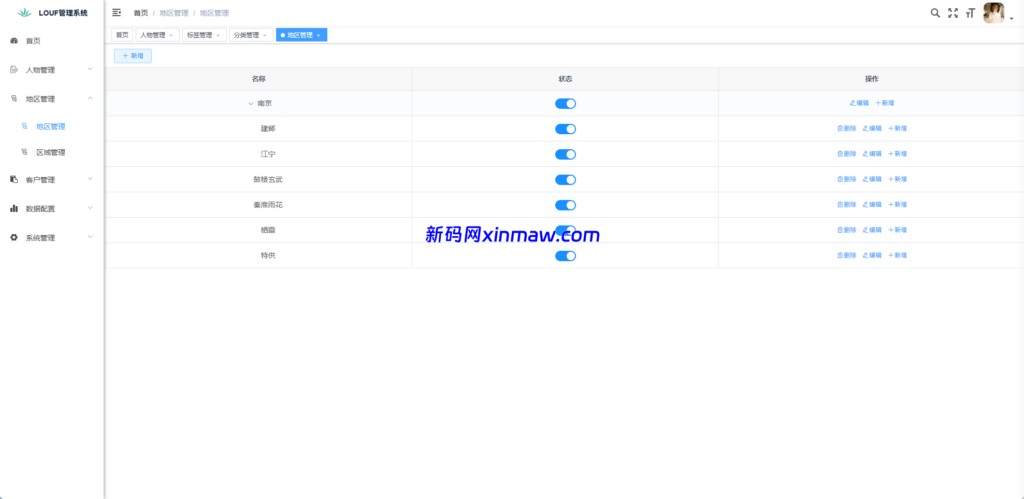
Task: Toggle fullscreen mode icon
Action: click(x=953, y=12)
